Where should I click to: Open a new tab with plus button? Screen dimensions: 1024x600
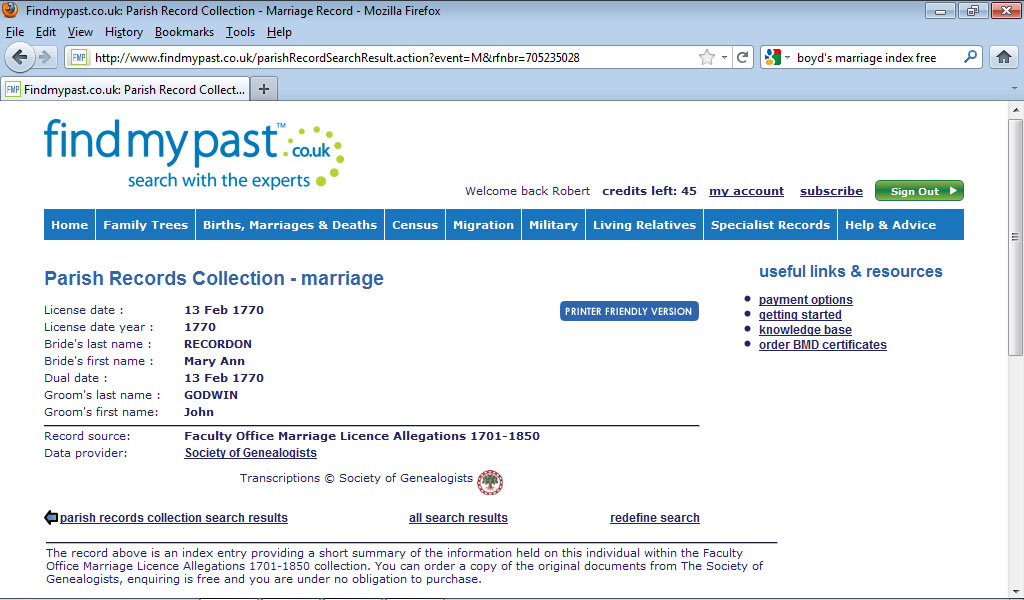click(x=264, y=89)
